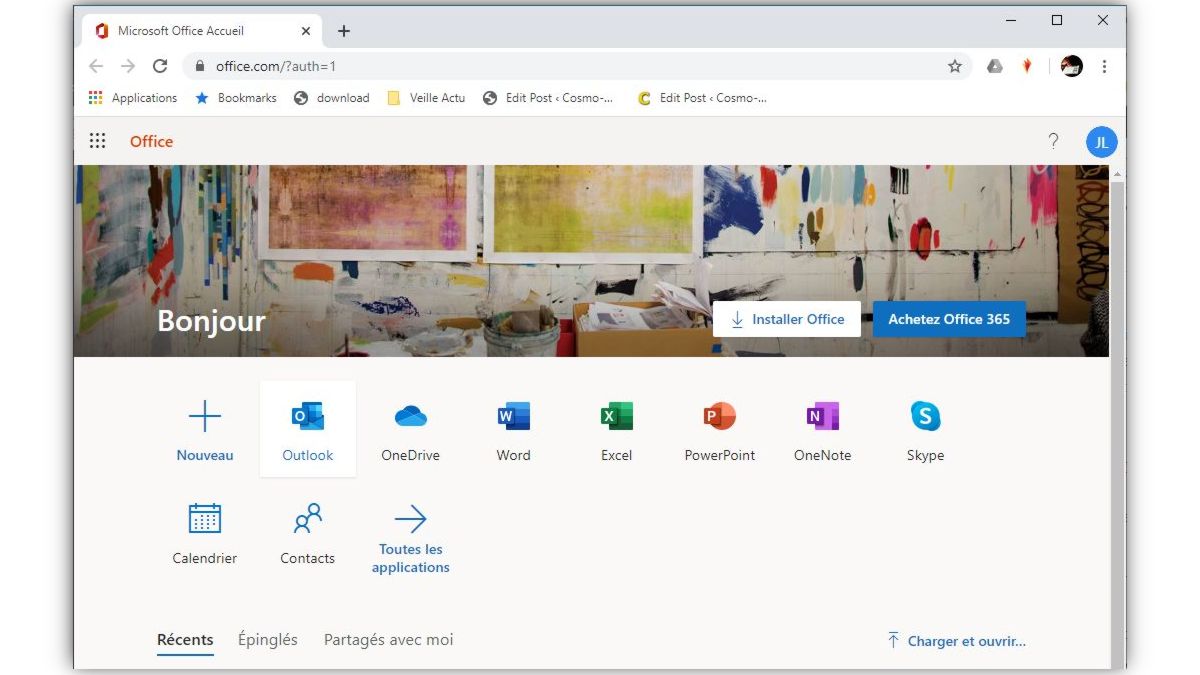Click the Nouveau plus icon

(x=204, y=417)
